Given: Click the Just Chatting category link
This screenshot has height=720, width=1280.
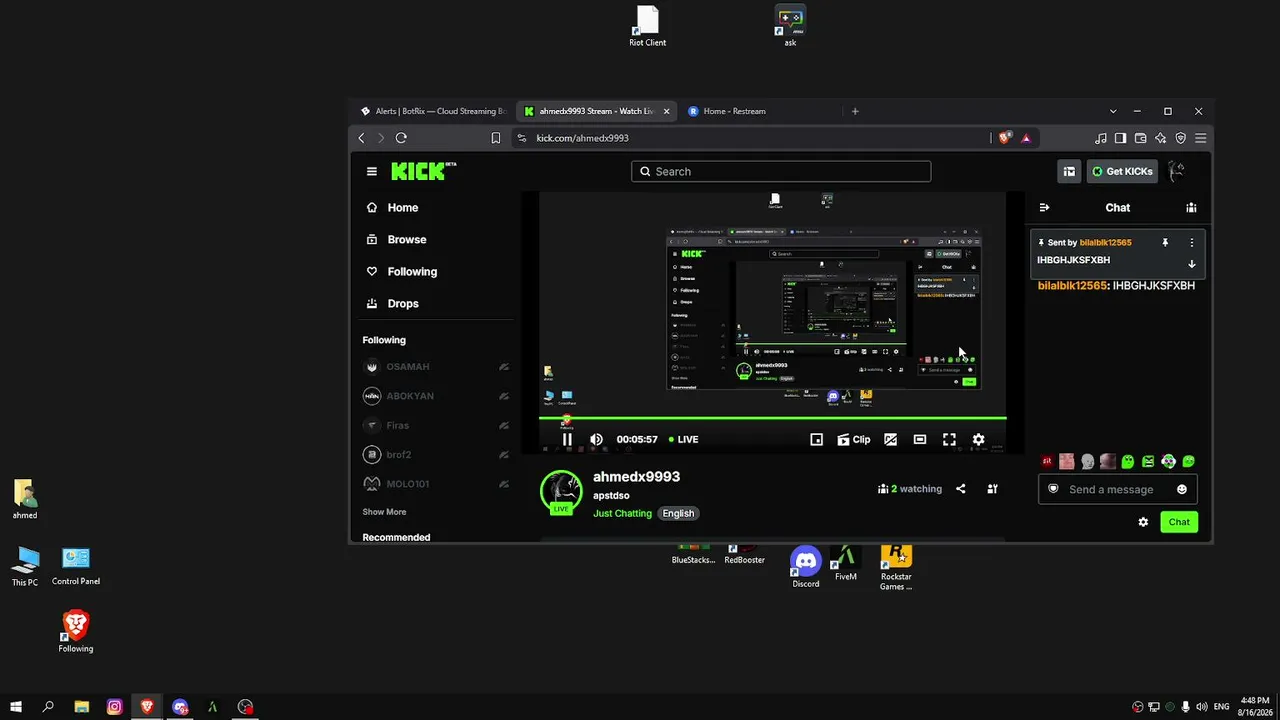Looking at the screenshot, I should [622, 513].
